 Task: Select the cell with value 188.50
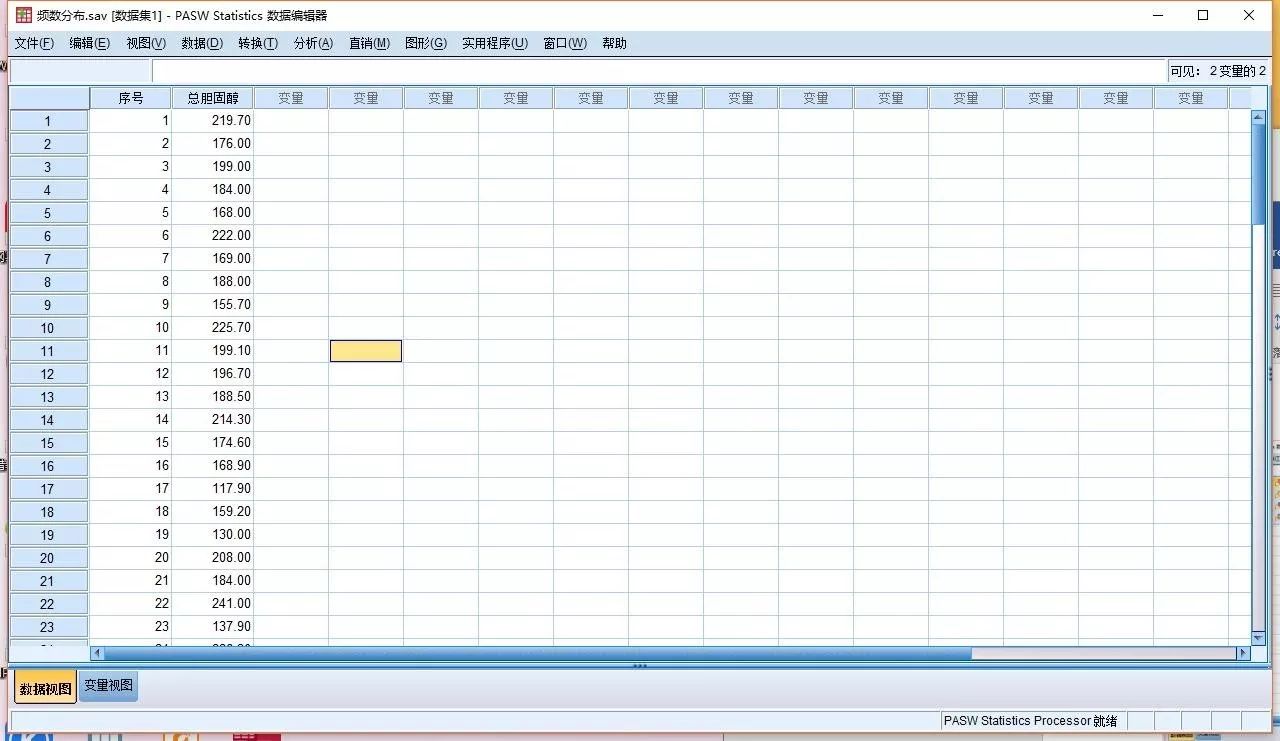pyautogui.click(x=212, y=396)
